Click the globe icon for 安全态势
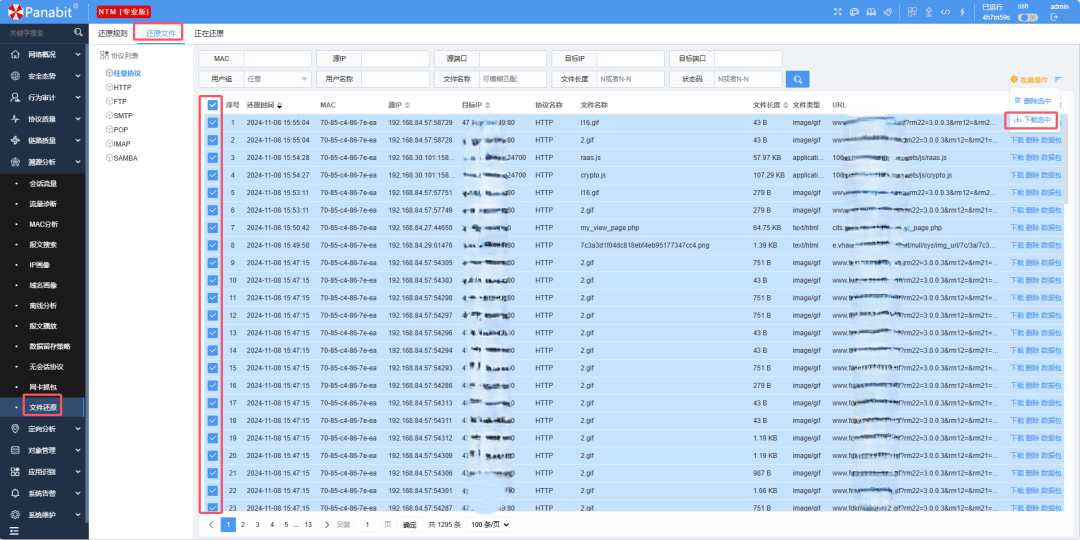 click(x=16, y=76)
